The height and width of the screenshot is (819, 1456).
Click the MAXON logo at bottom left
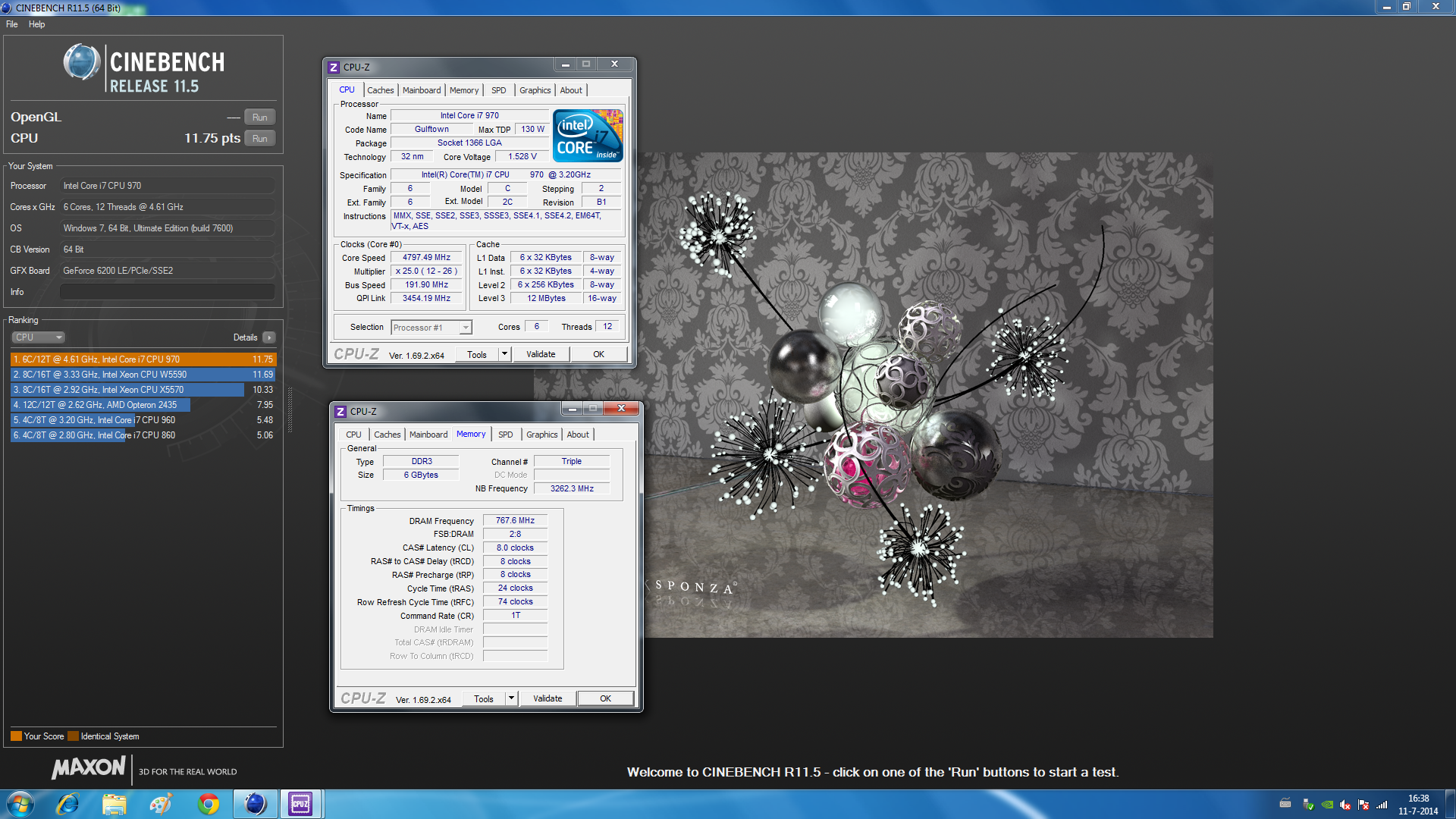88,767
